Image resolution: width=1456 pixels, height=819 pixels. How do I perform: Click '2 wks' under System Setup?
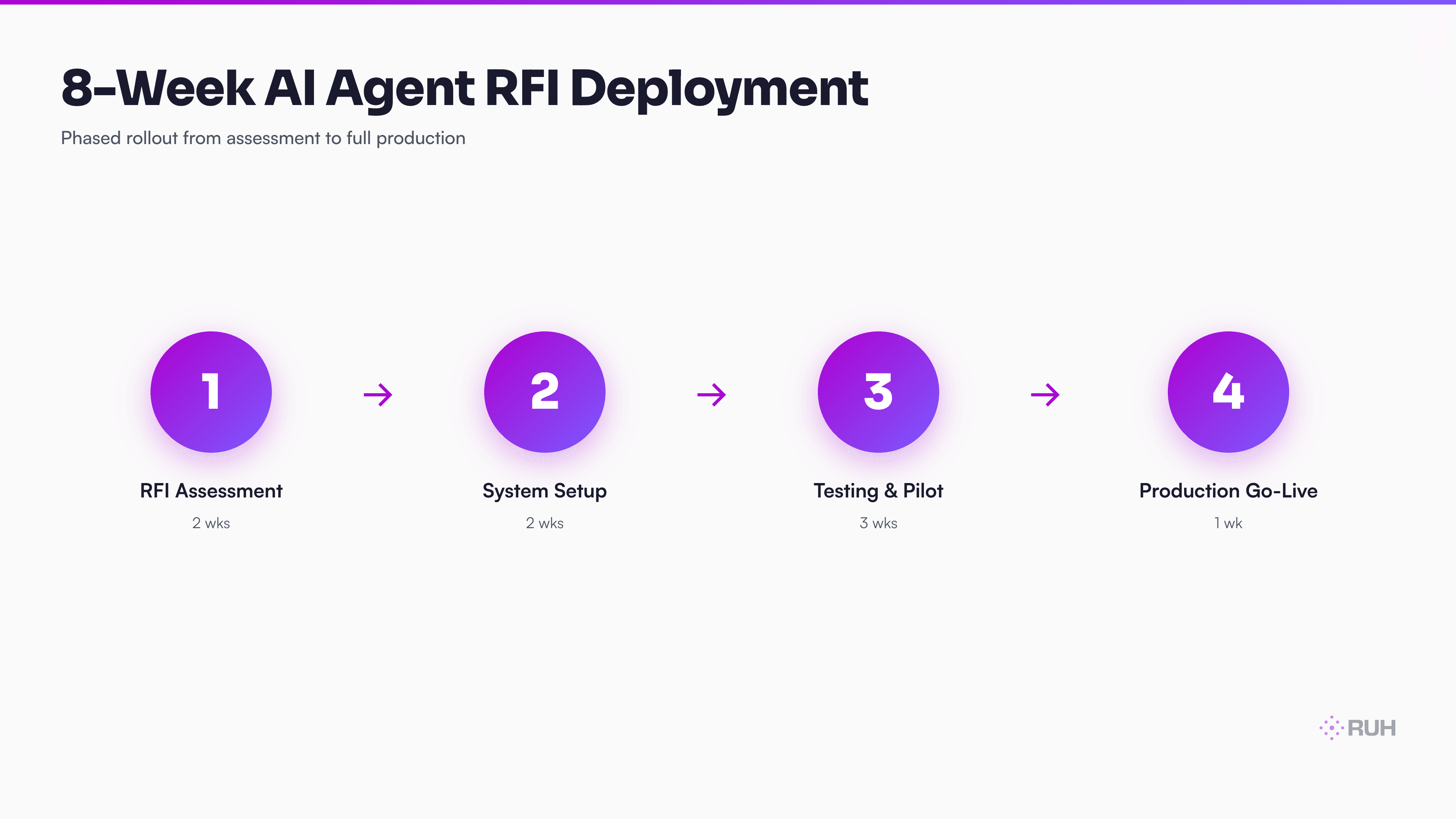[x=545, y=523]
